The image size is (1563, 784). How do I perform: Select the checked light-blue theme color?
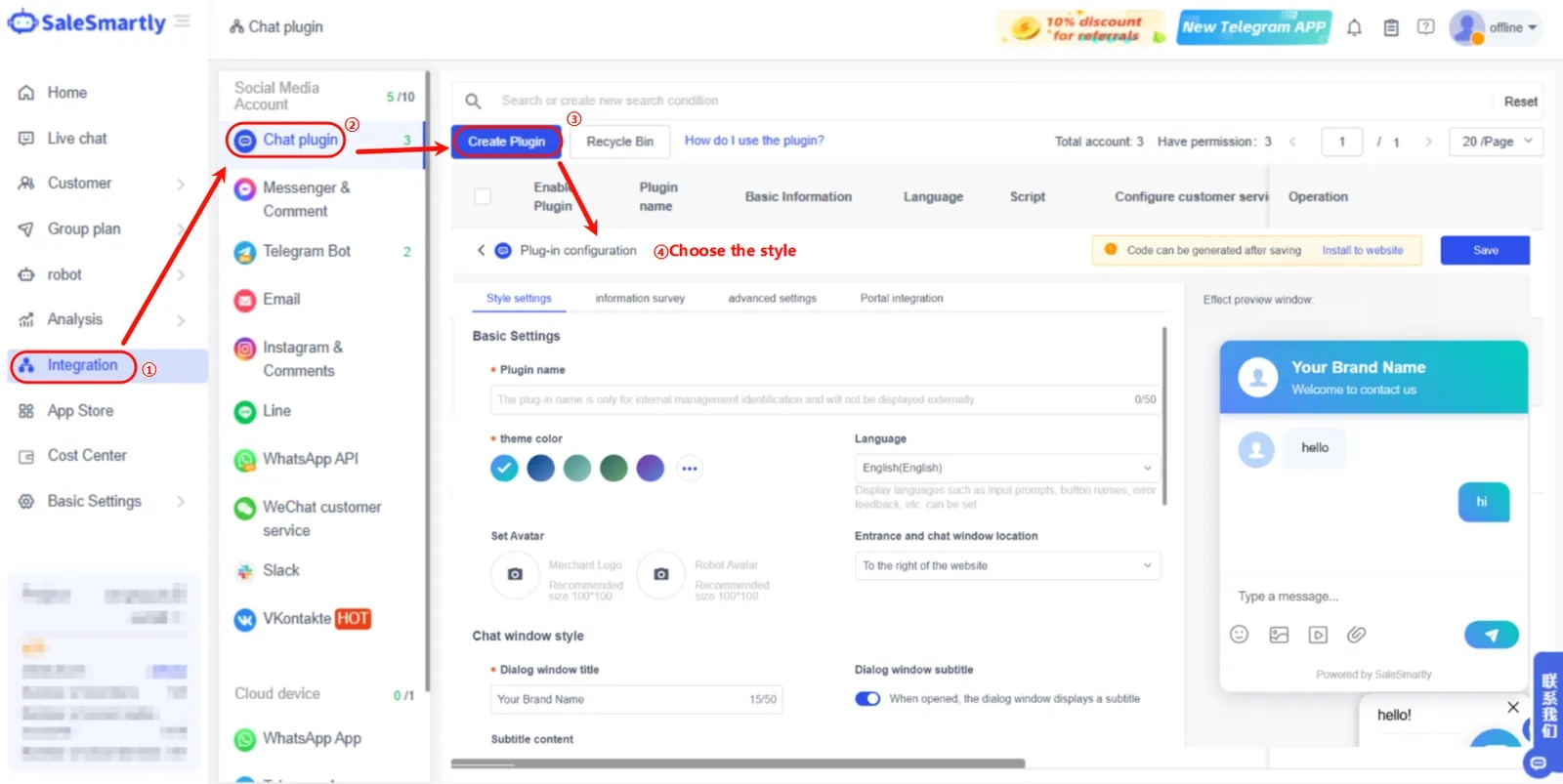pyautogui.click(x=504, y=469)
